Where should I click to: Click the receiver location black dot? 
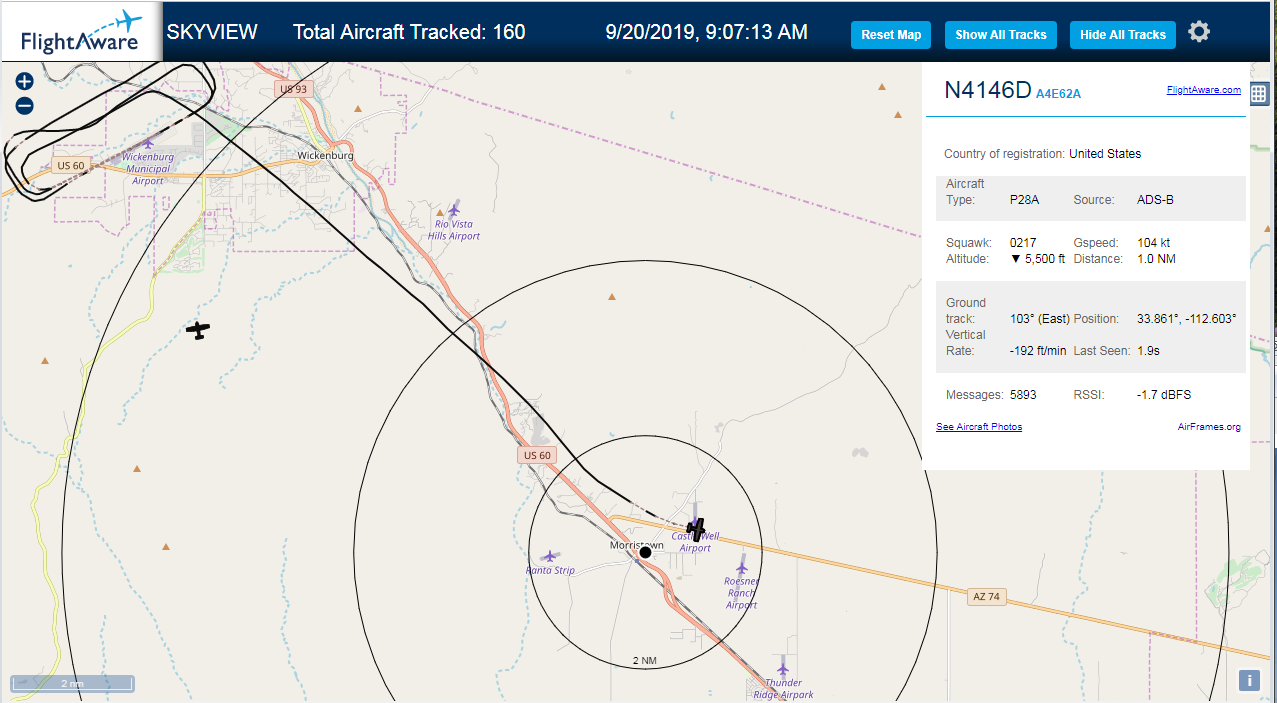coord(645,552)
